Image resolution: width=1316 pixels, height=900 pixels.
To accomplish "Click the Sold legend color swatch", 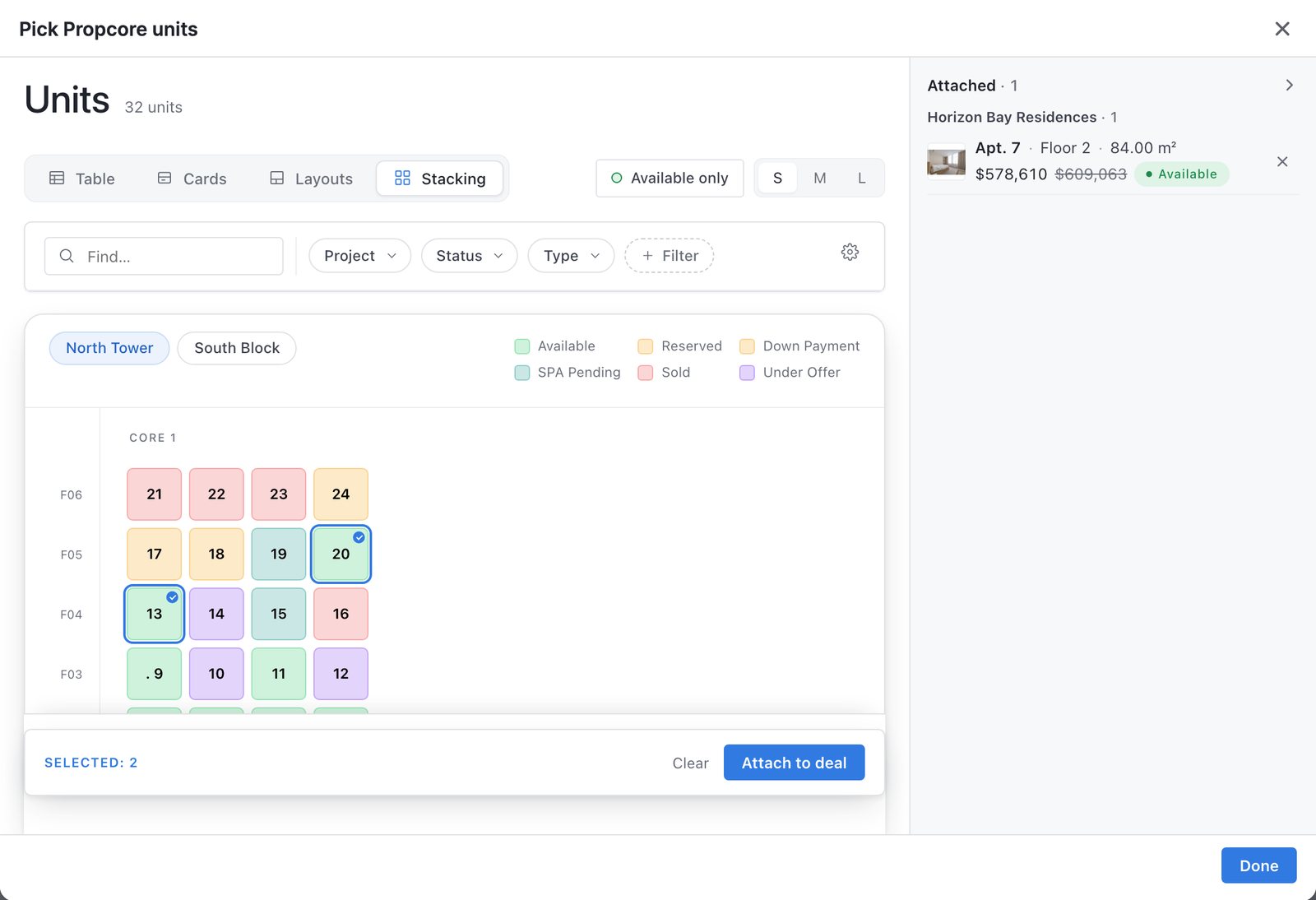I will [x=646, y=373].
